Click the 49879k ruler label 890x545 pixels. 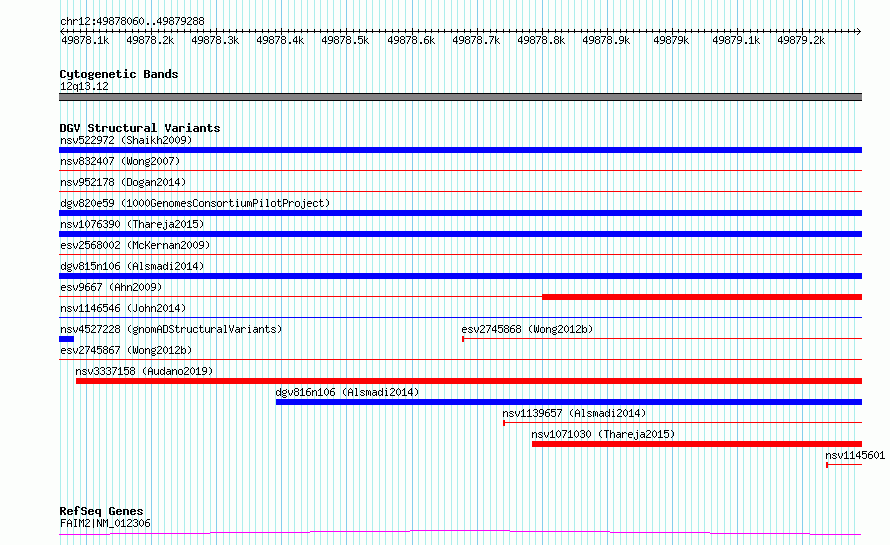[671, 40]
